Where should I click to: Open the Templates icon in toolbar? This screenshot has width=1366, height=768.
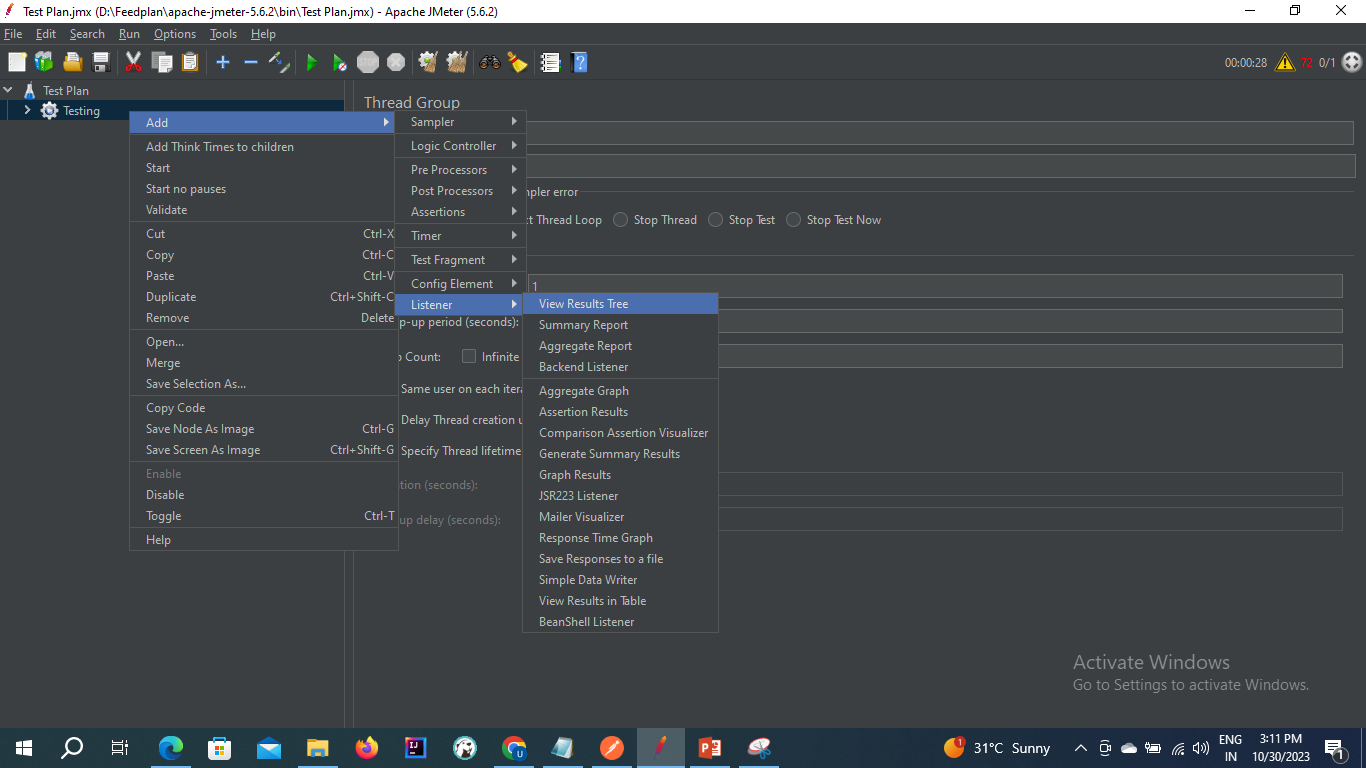(44, 62)
